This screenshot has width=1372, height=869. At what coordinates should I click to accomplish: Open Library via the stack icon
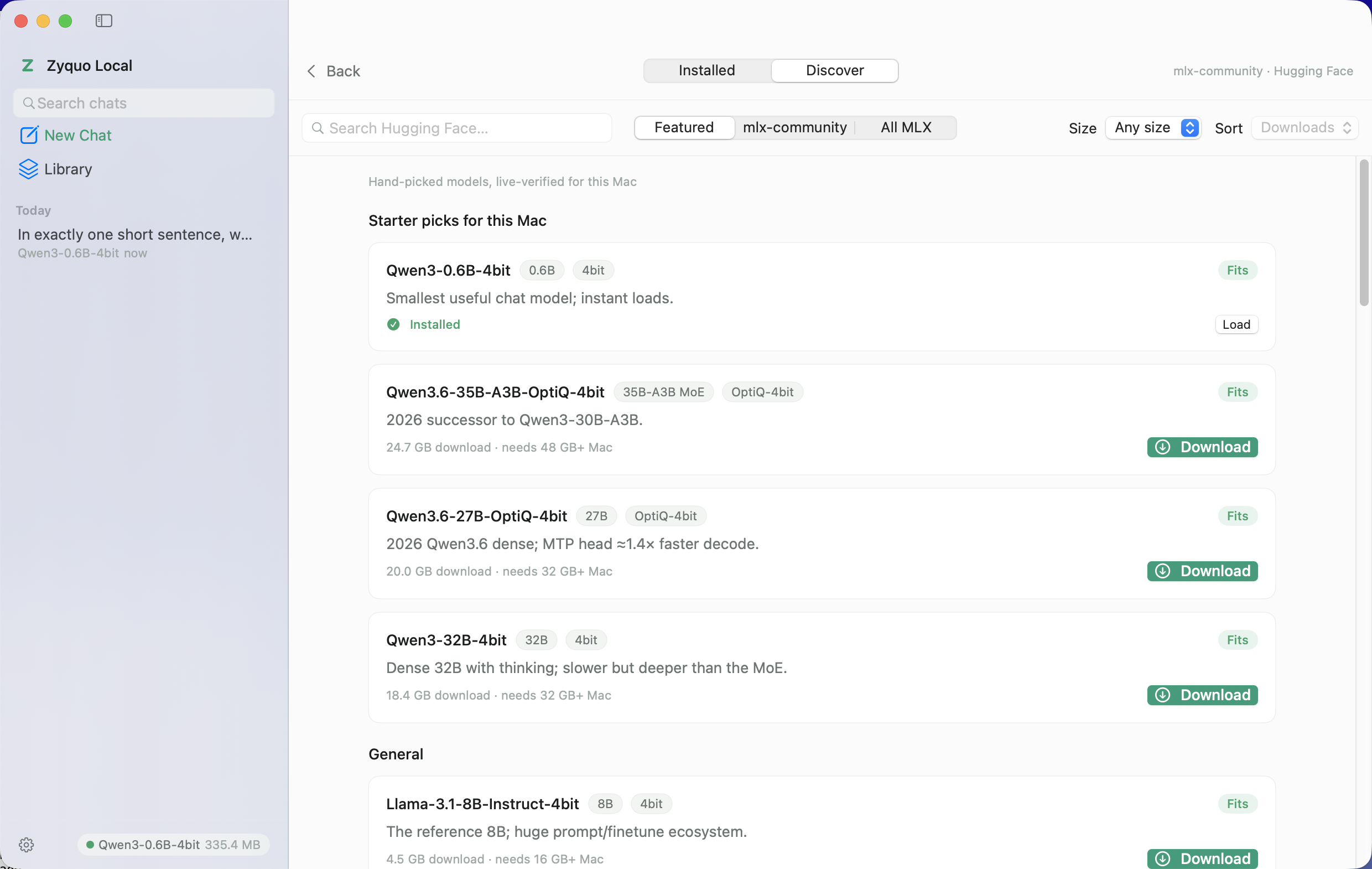pyautogui.click(x=28, y=169)
